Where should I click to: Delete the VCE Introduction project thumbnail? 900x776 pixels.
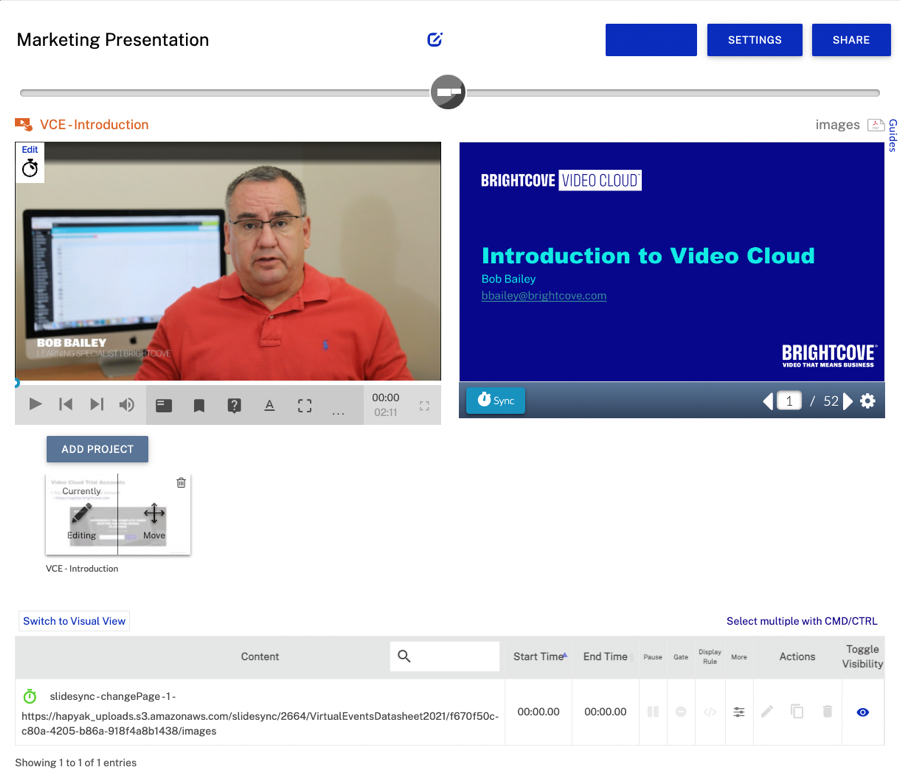tap(181, 483)
